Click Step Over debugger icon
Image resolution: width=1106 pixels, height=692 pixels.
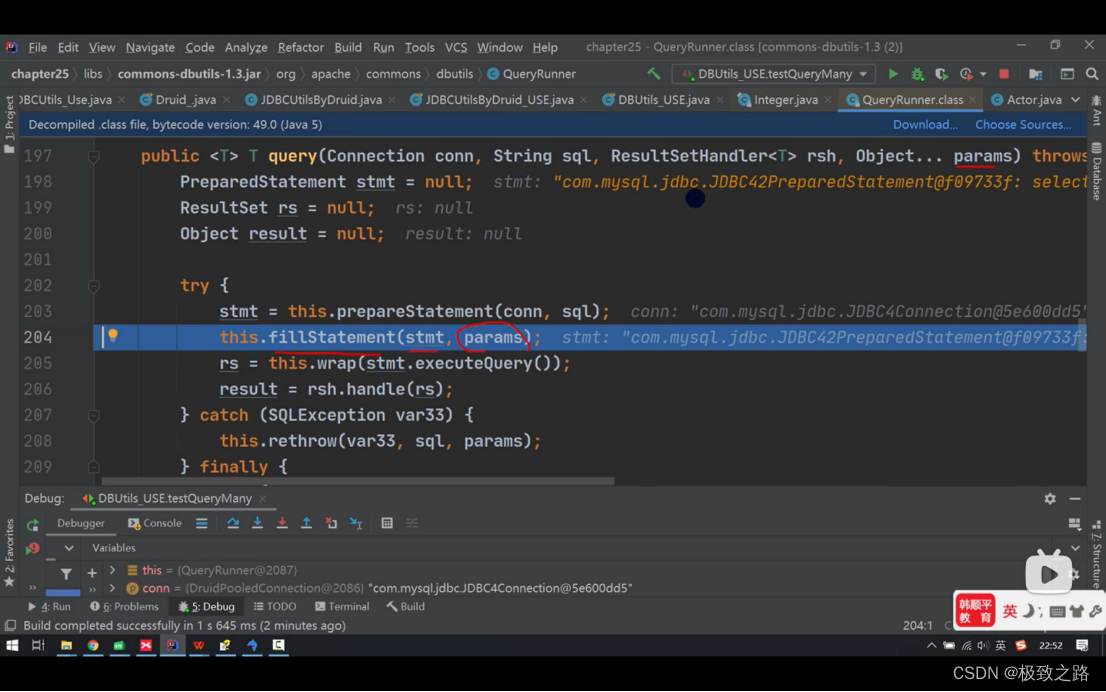233,523
